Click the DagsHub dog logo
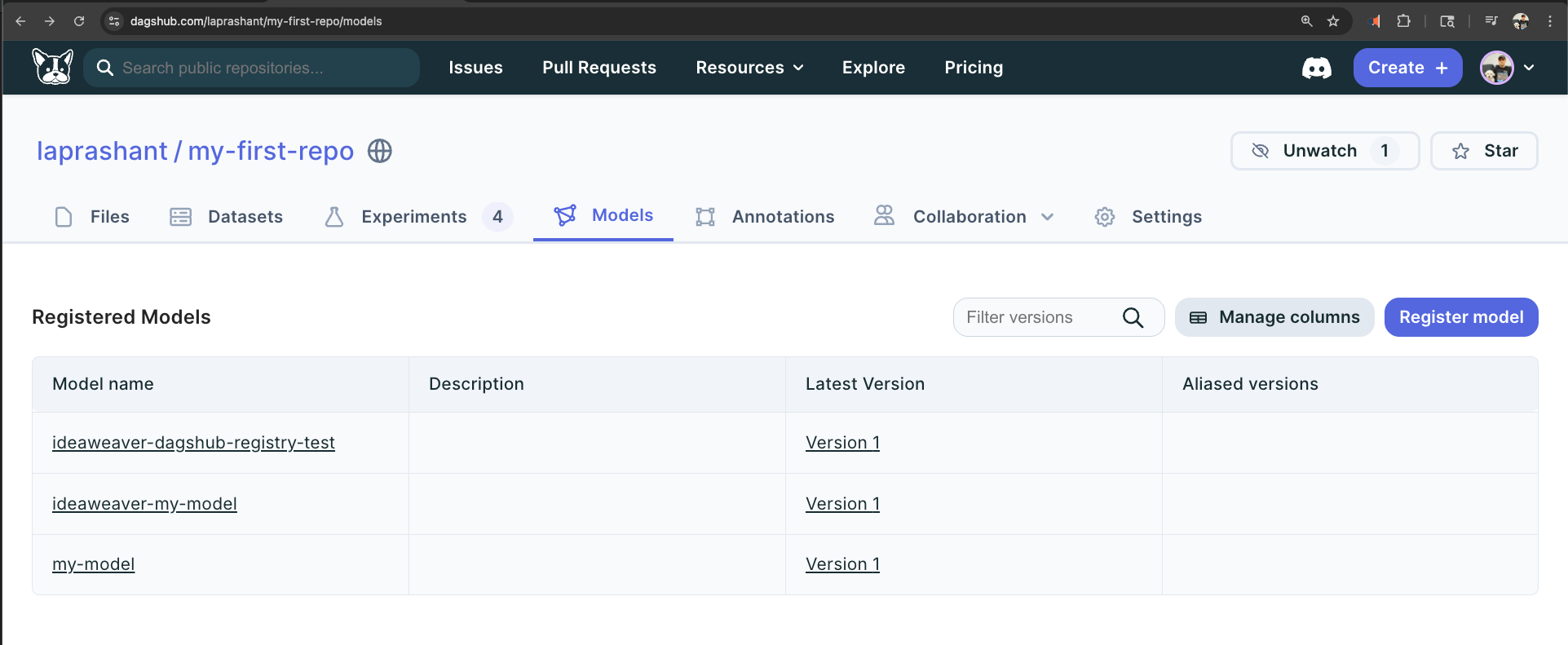Viewport: 1568px width, 645px height. tap(53, 67)
